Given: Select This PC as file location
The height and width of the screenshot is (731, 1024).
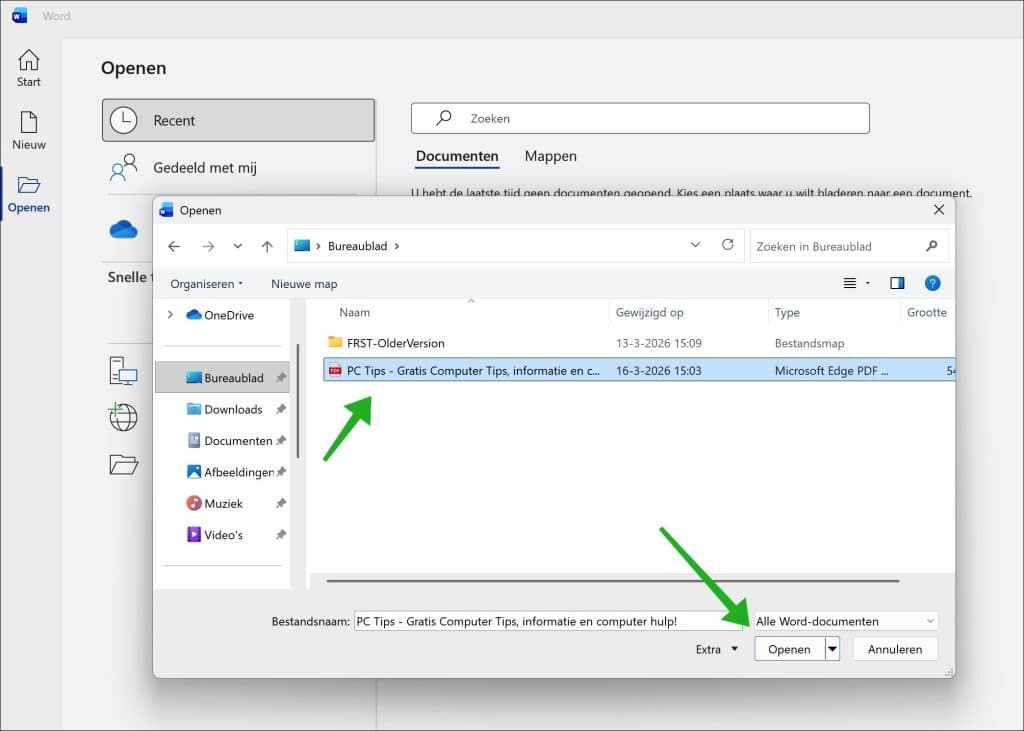Looking at the screenshot, I should (124, 373).
